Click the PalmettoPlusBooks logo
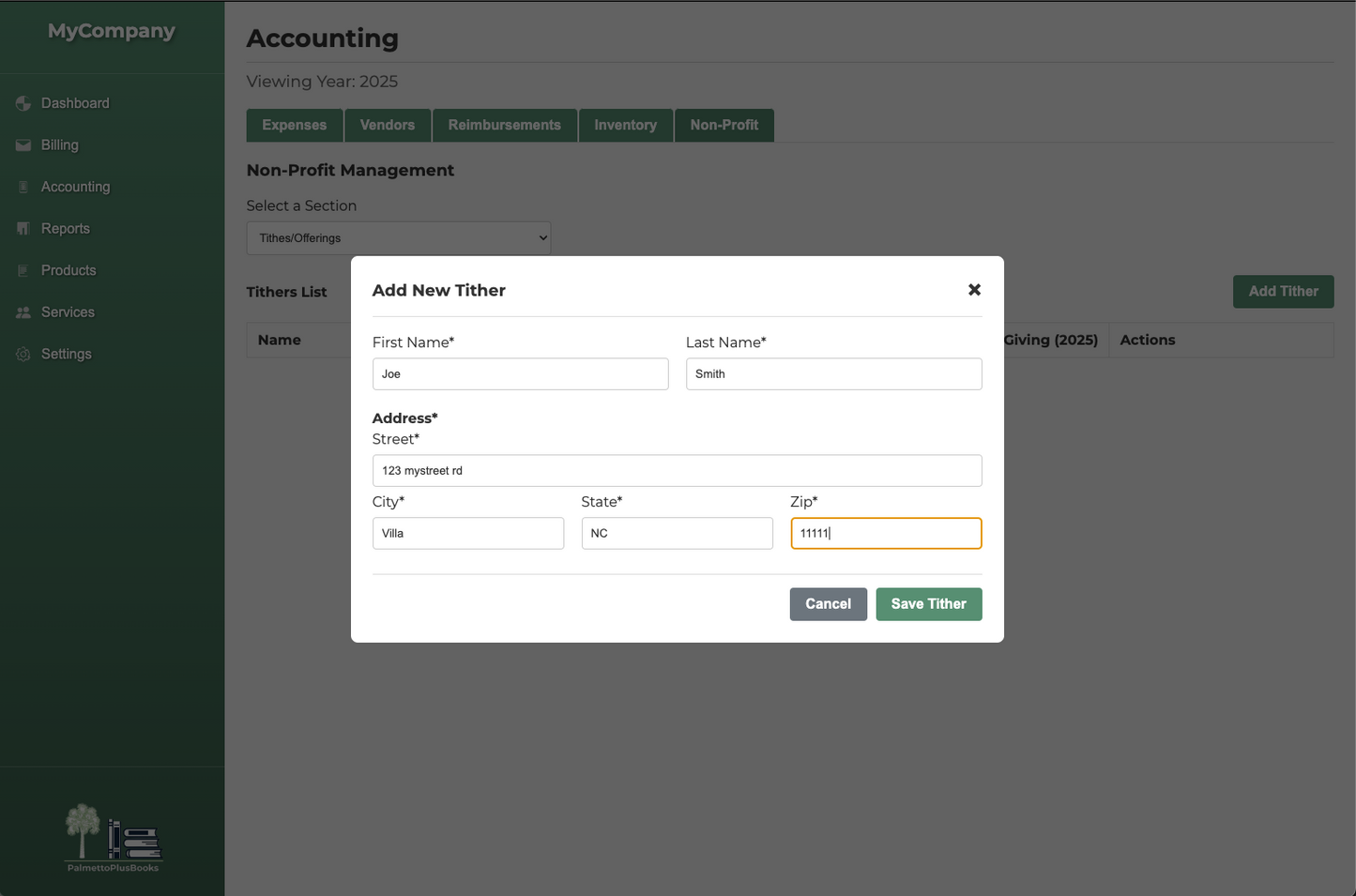This screenshot has width=1356, height=896. tap(113, 837)
